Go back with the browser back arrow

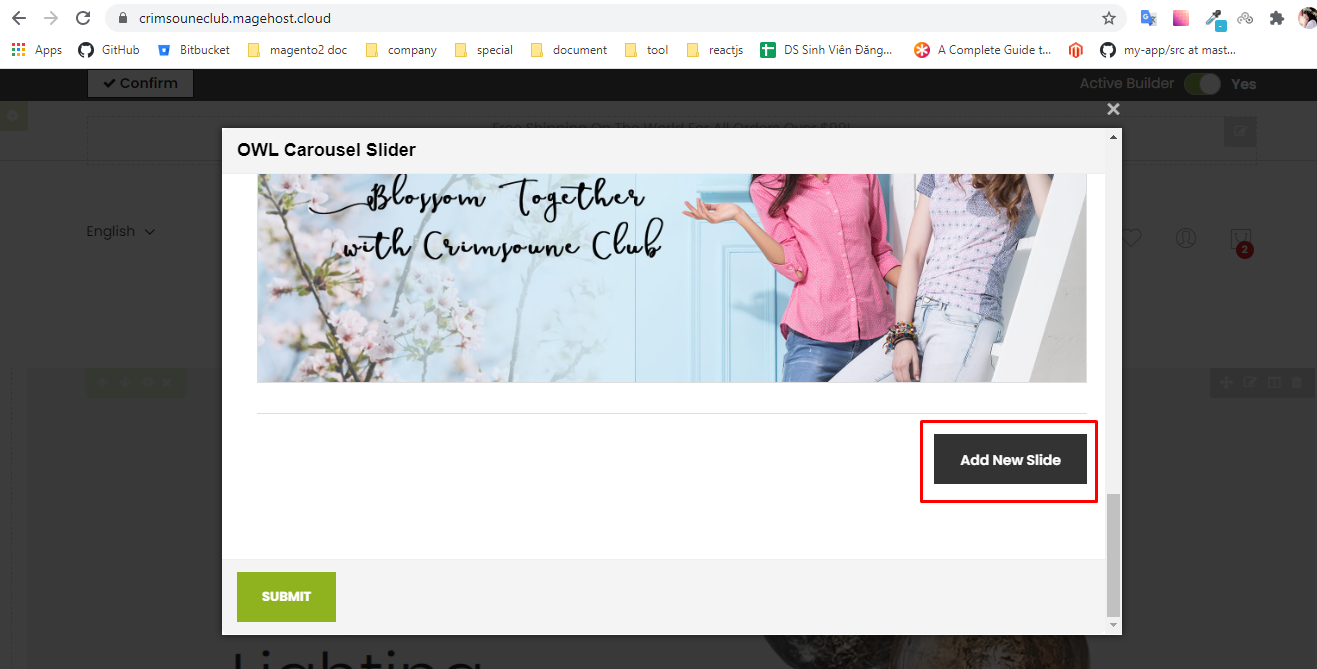click(x=19, y=18)
